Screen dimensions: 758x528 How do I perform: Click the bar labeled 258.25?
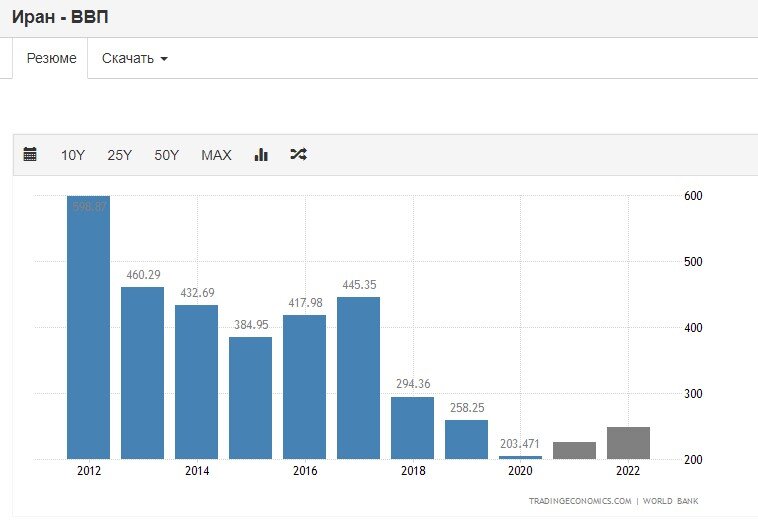(x=466, y=440)
